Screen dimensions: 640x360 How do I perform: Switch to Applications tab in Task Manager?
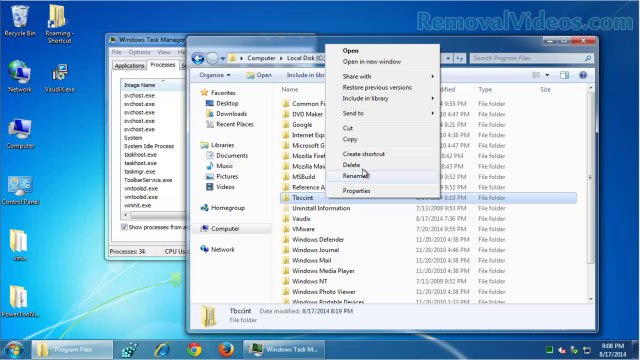[x=129, y=65]
